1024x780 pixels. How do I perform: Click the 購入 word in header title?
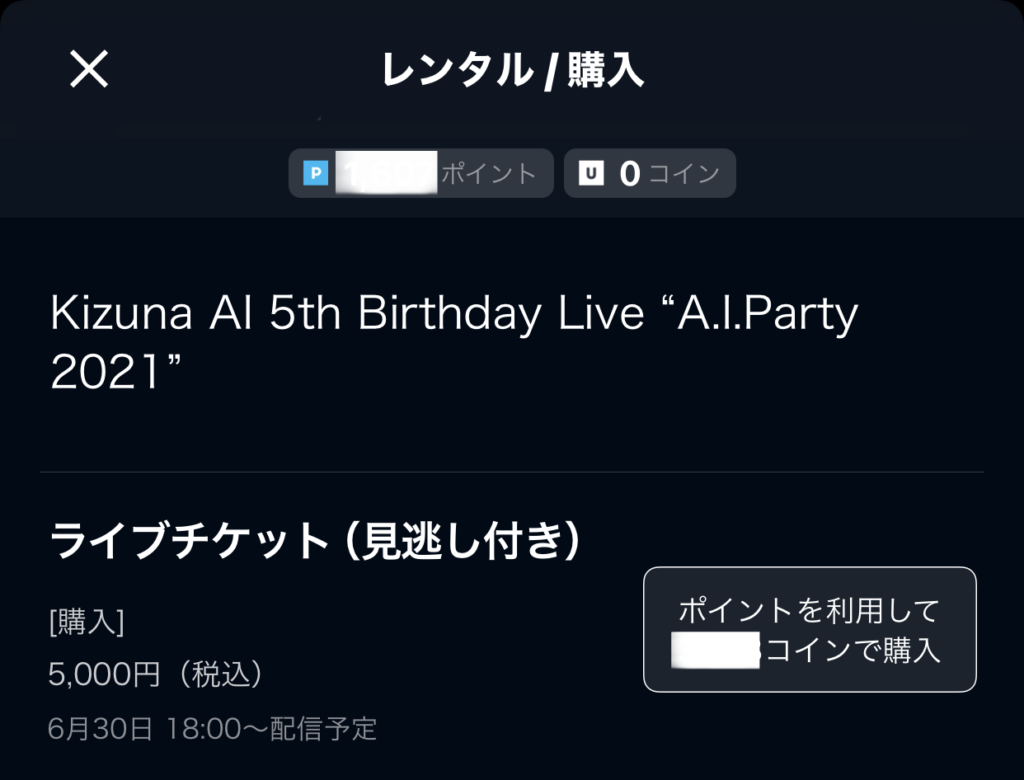[606, 70]
